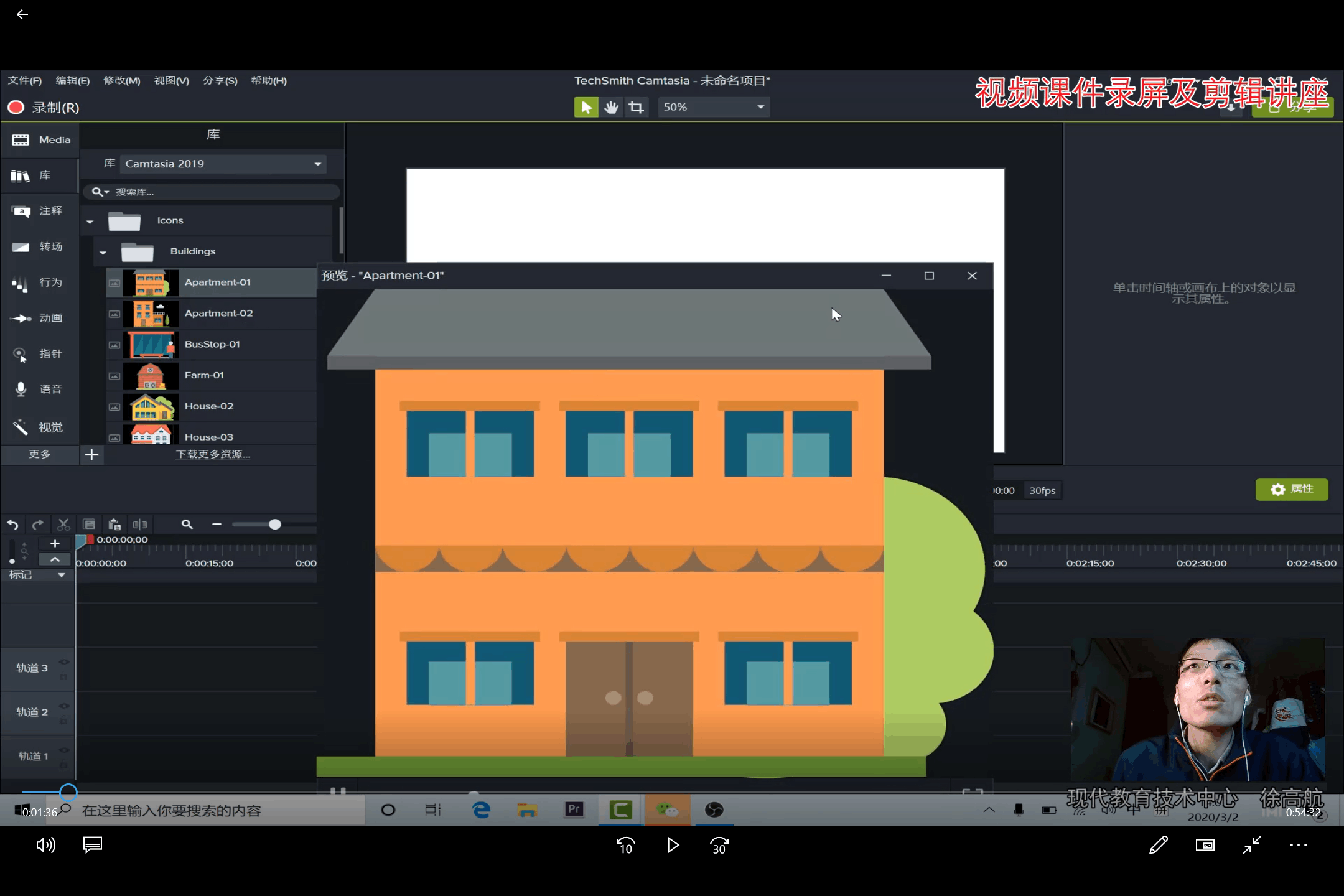Open the 分享(S) menu

[220, 81]
